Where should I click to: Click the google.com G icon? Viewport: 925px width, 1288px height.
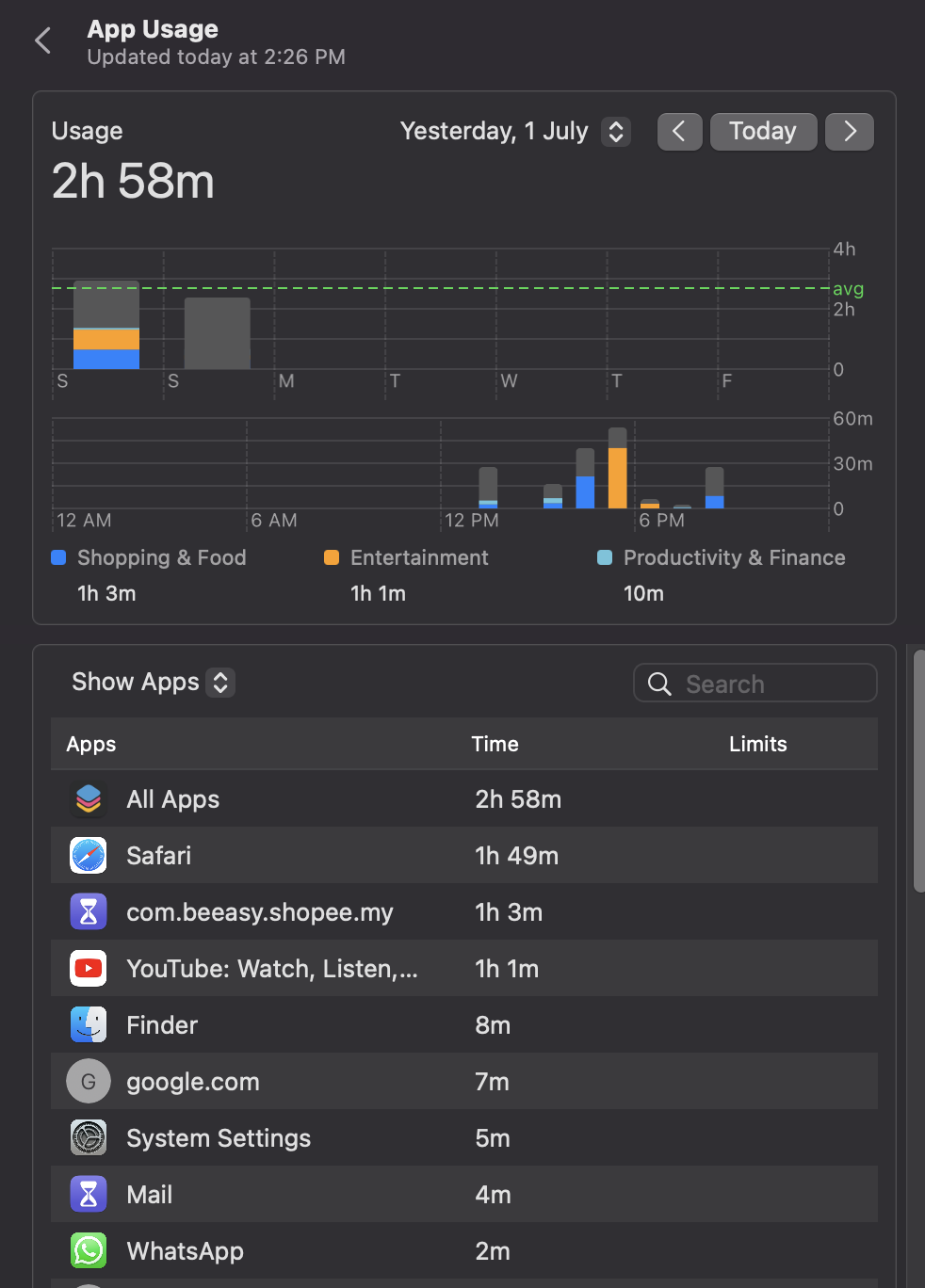point(89,1082)
